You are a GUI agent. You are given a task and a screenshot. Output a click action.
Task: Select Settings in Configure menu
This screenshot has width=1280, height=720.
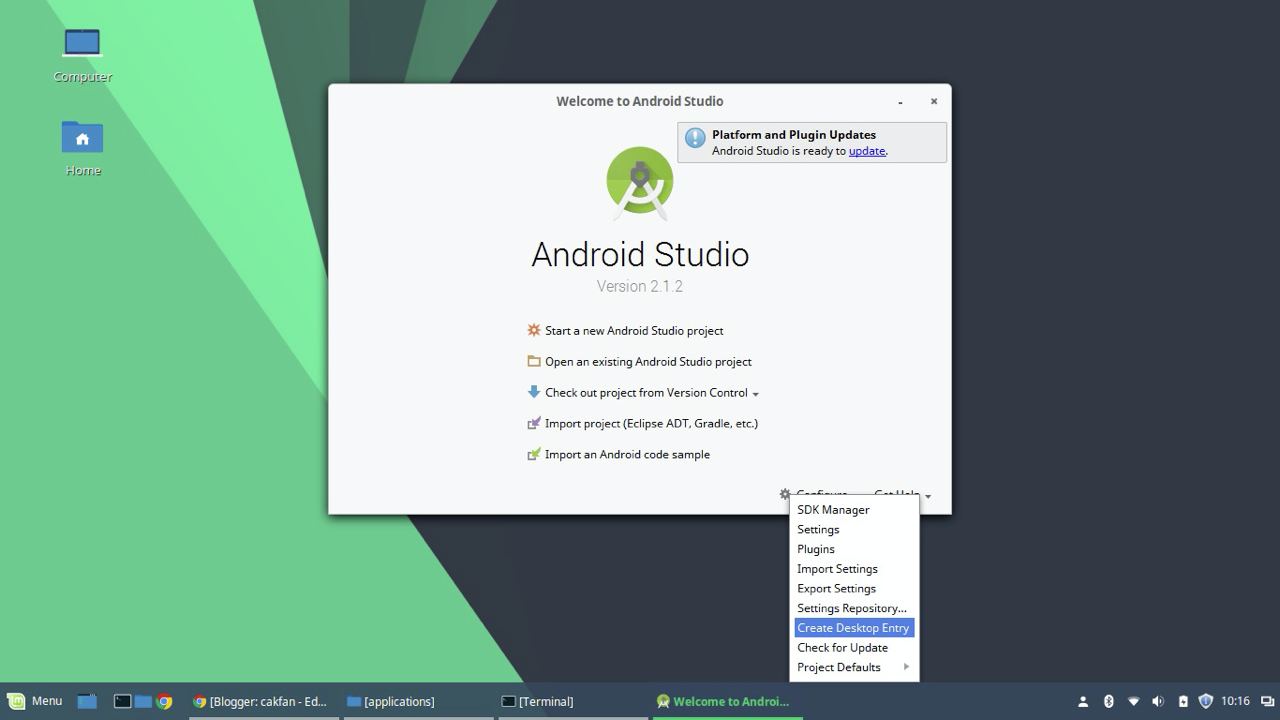pyautogui.click(x=854, y=529)
